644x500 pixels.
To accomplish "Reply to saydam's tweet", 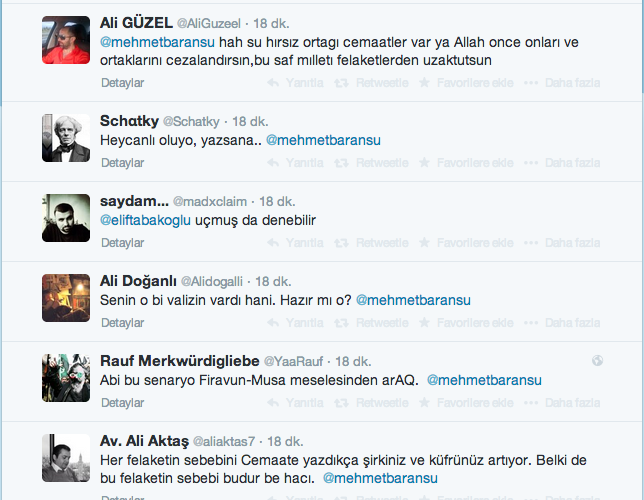I will point(297,242).
